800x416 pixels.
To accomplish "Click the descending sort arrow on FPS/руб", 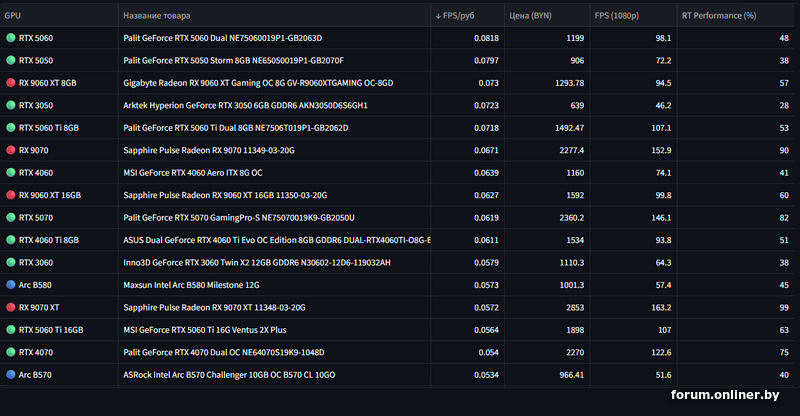I will (x=439, y=16).
